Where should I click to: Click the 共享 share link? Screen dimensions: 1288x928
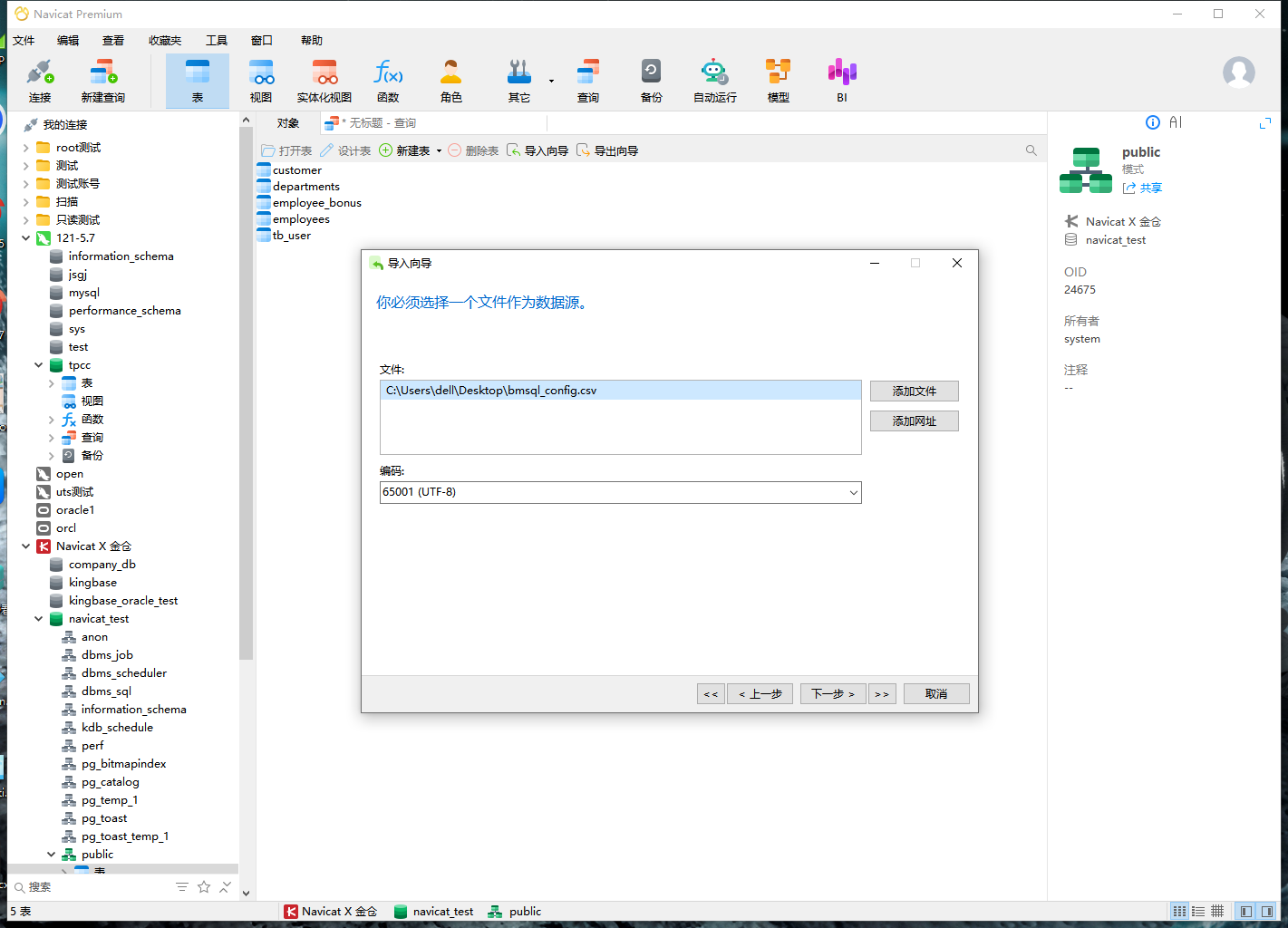point(1142,188)
